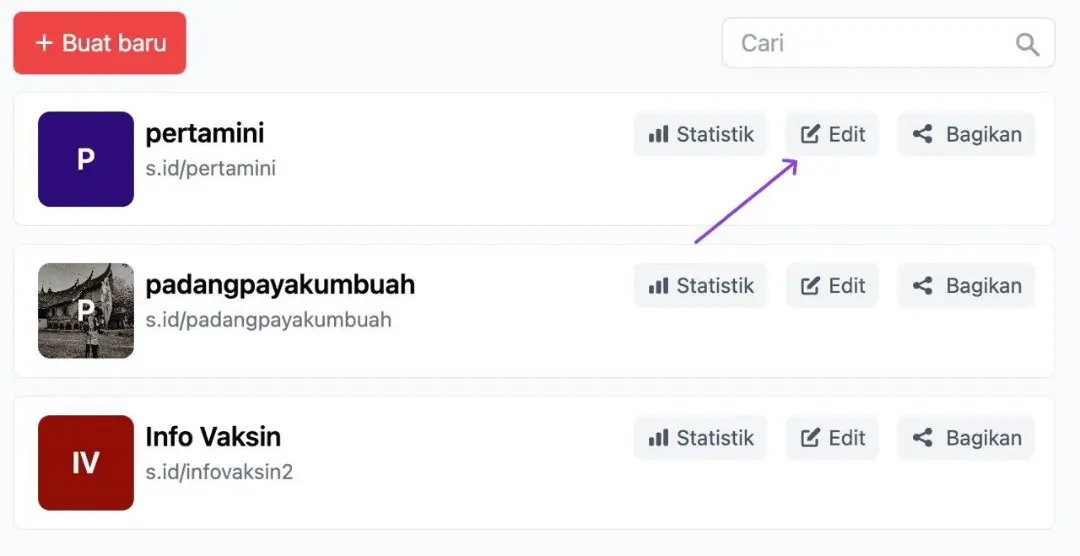
Task: Click the padangpayakumbuah house photo thumbnail
Action: coord(86,311)
